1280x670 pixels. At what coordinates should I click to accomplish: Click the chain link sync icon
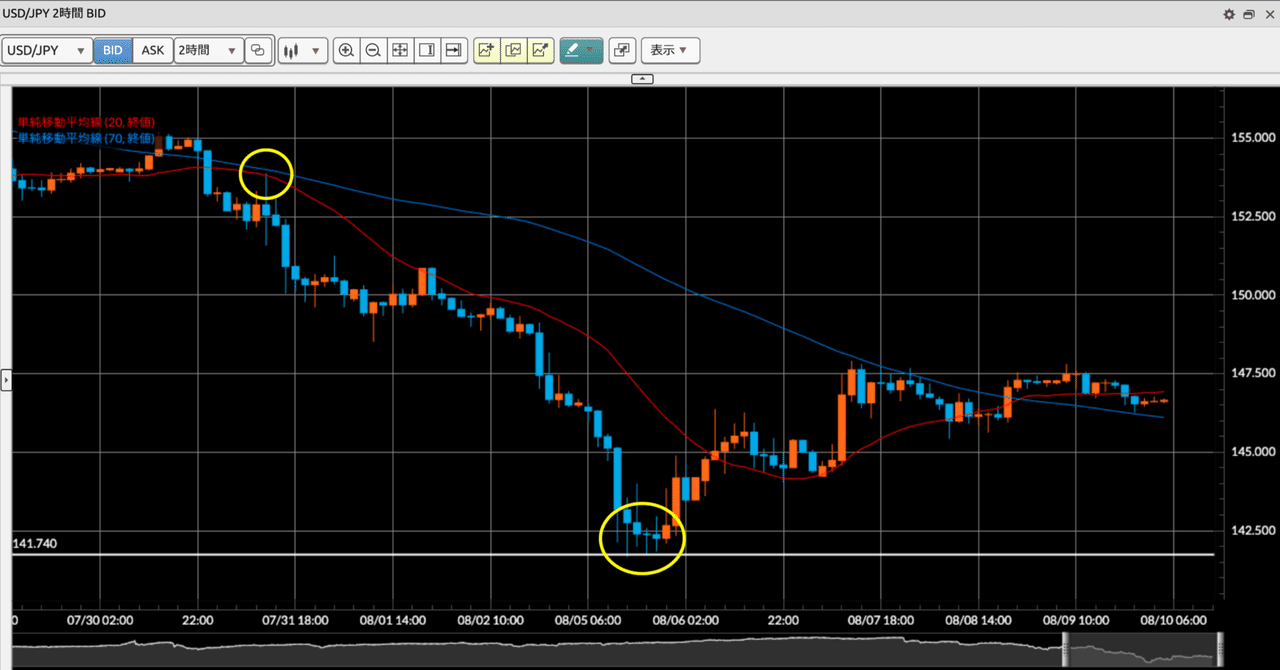pos(257,50)
